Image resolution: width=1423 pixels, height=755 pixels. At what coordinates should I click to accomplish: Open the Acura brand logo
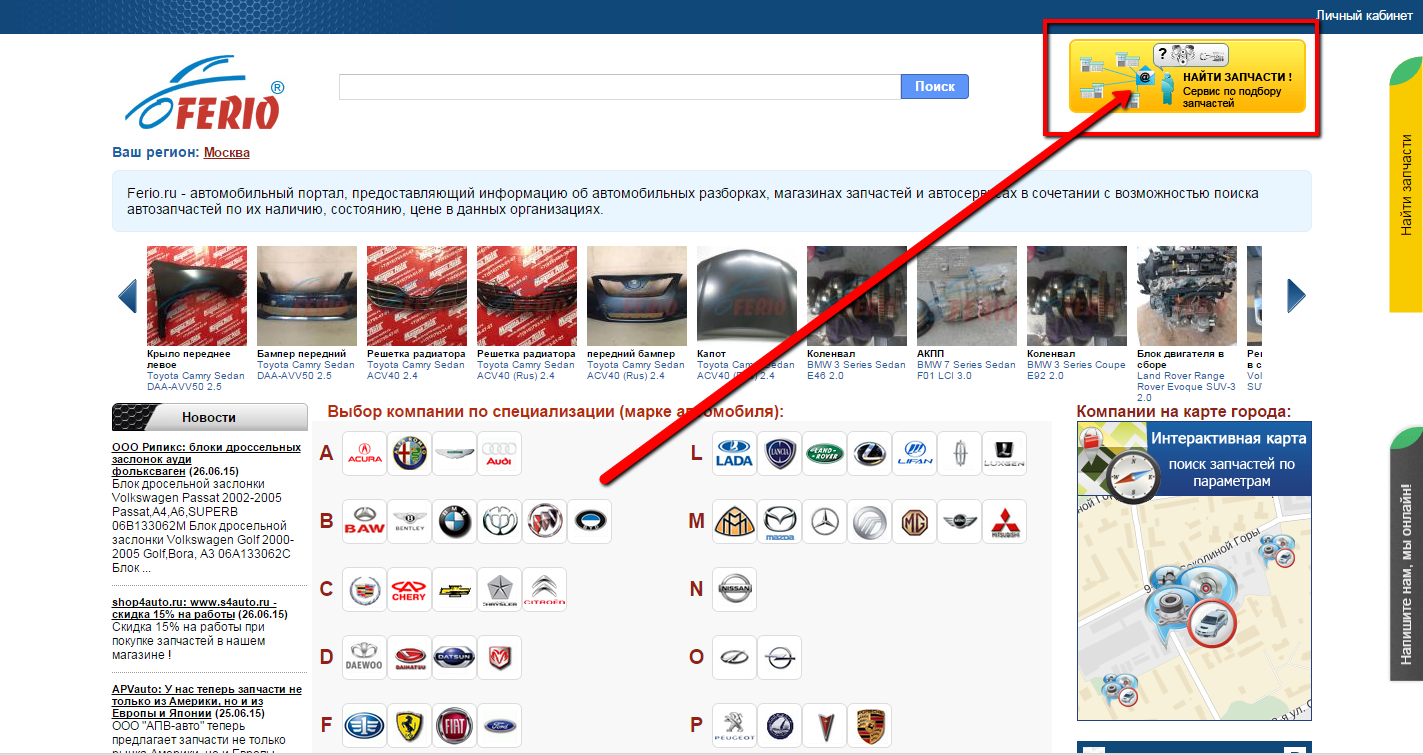pos(364,454)
